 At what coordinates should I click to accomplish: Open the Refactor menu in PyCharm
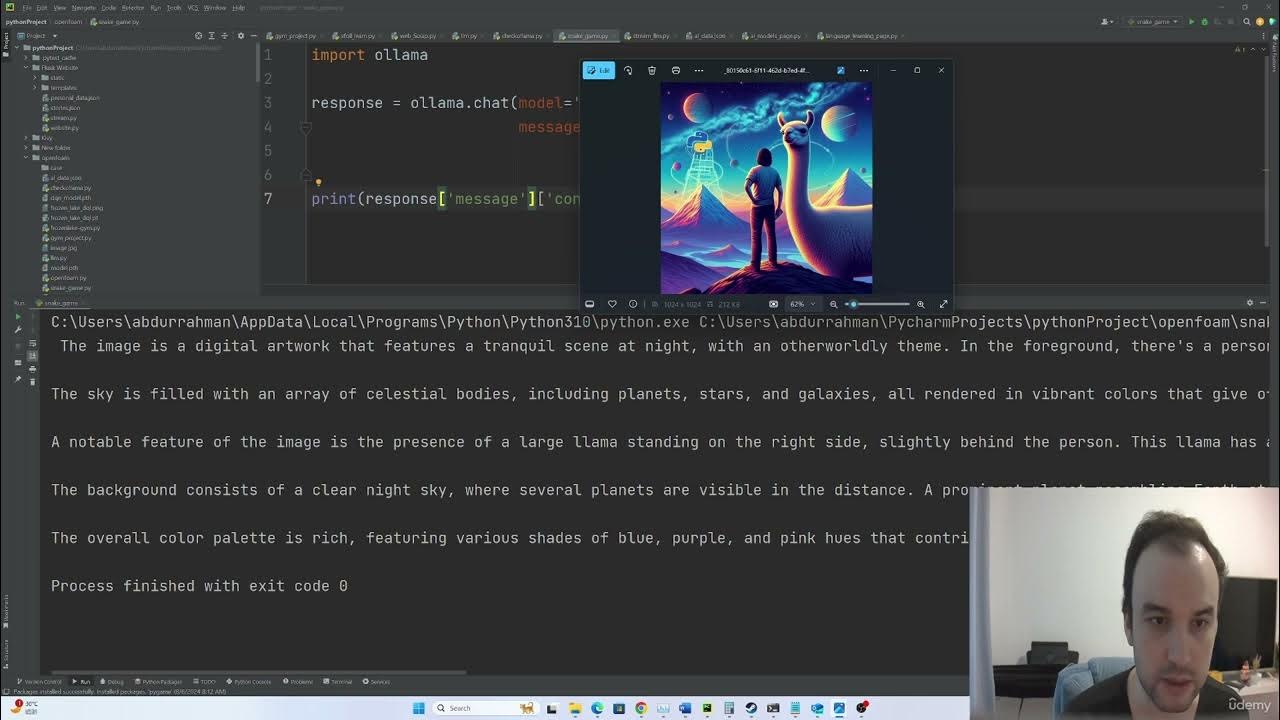click(133, 7)
